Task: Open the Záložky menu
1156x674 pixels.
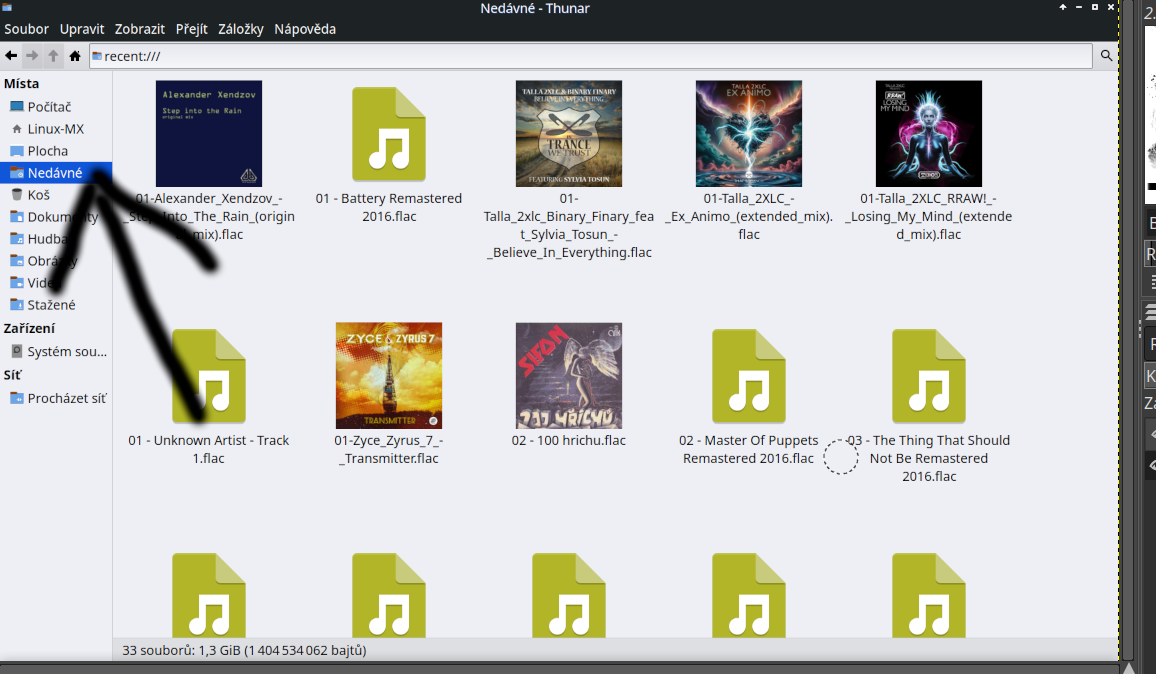Action: [241, 29]
